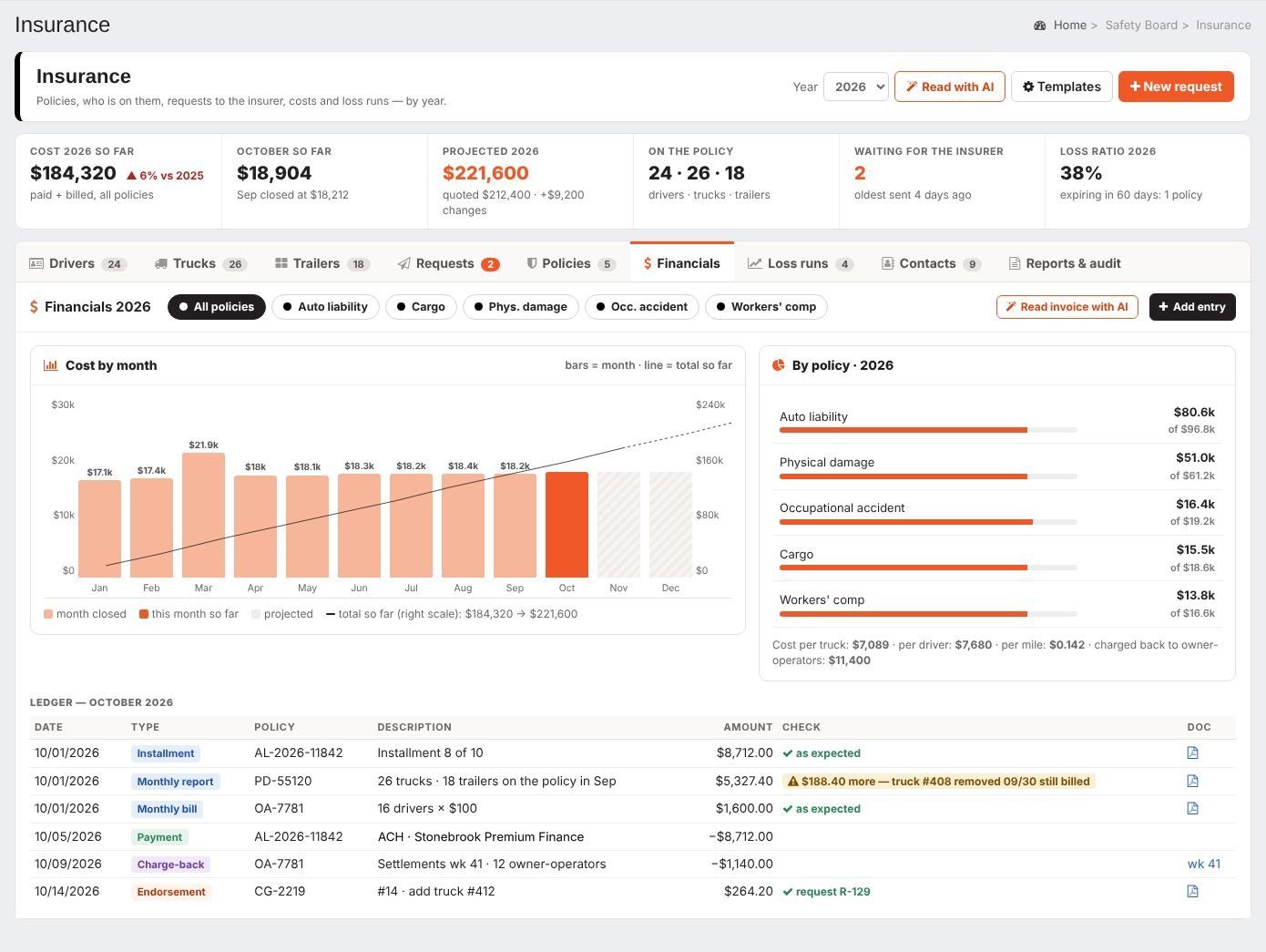1266x952 pixels.
Task: Switch to the Policies tab
Action: tap(571, 263)
